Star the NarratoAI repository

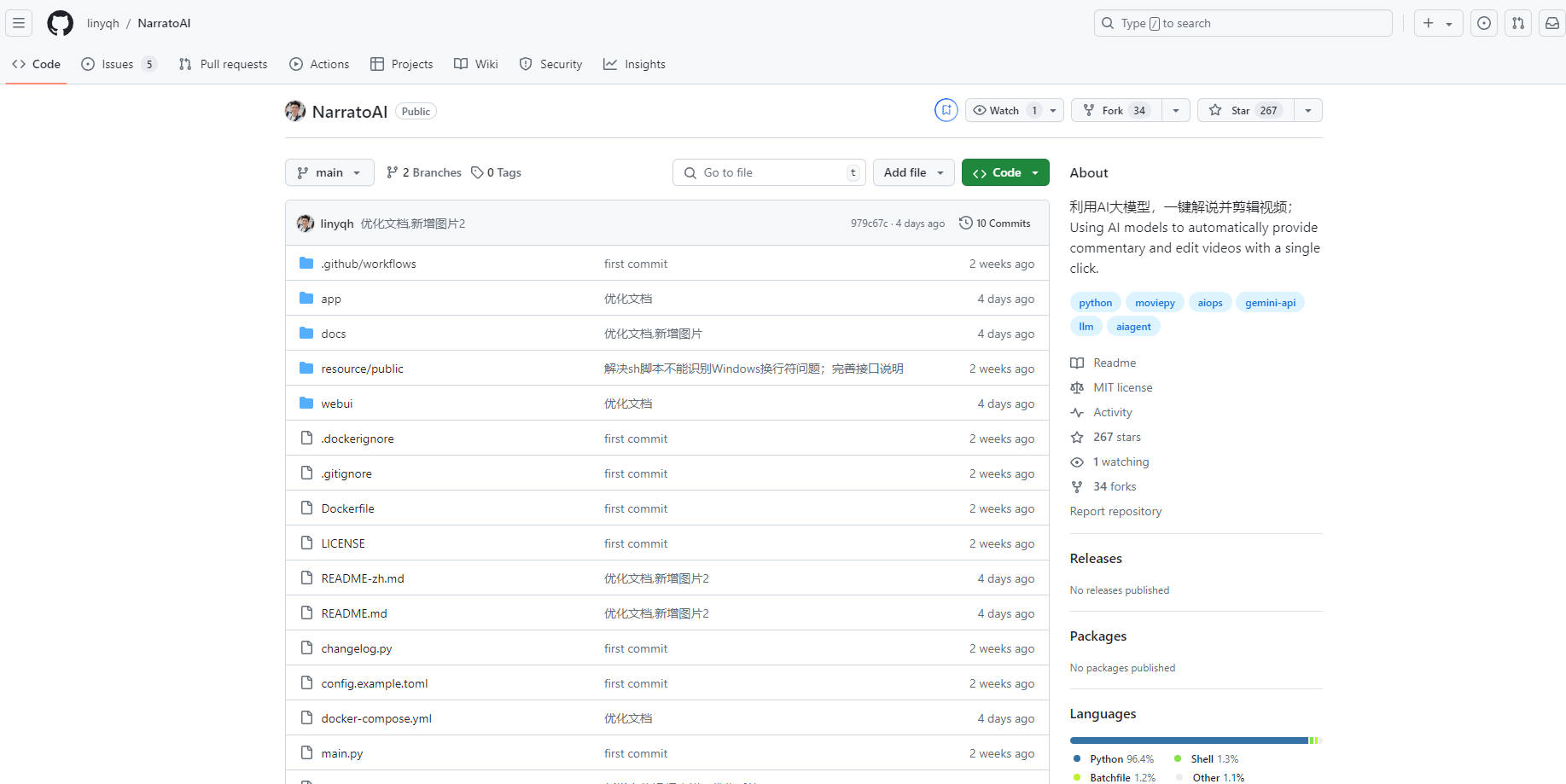pyautogui.click(x=1245, y=110)
